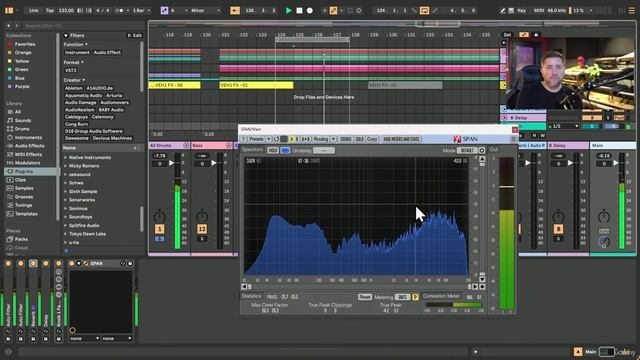This screenshot has height=360, width=640.
Task: Click the Tap tempo button
Action: point(50,11)
